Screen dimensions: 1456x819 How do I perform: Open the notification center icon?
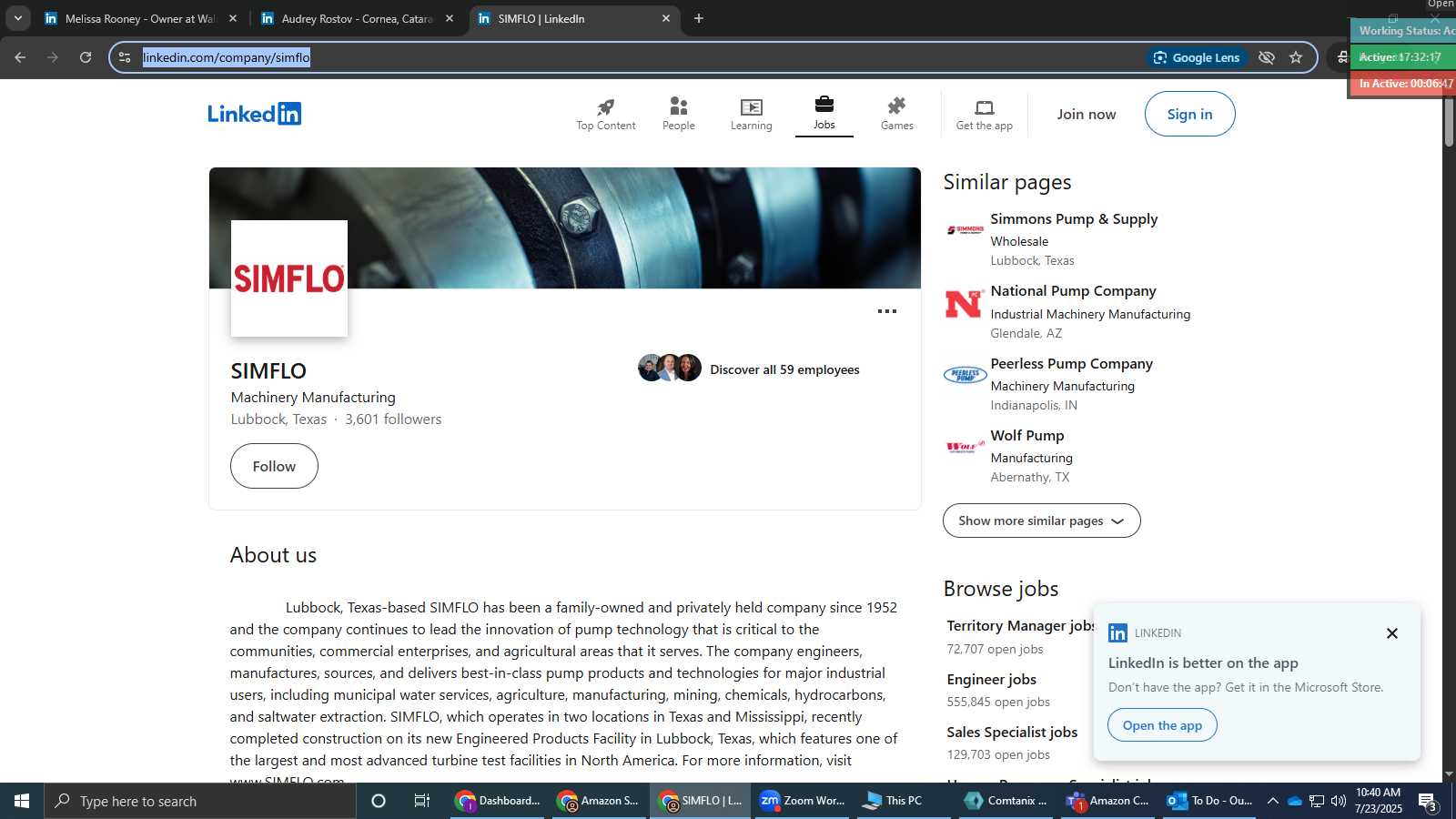pos(1427,802)
